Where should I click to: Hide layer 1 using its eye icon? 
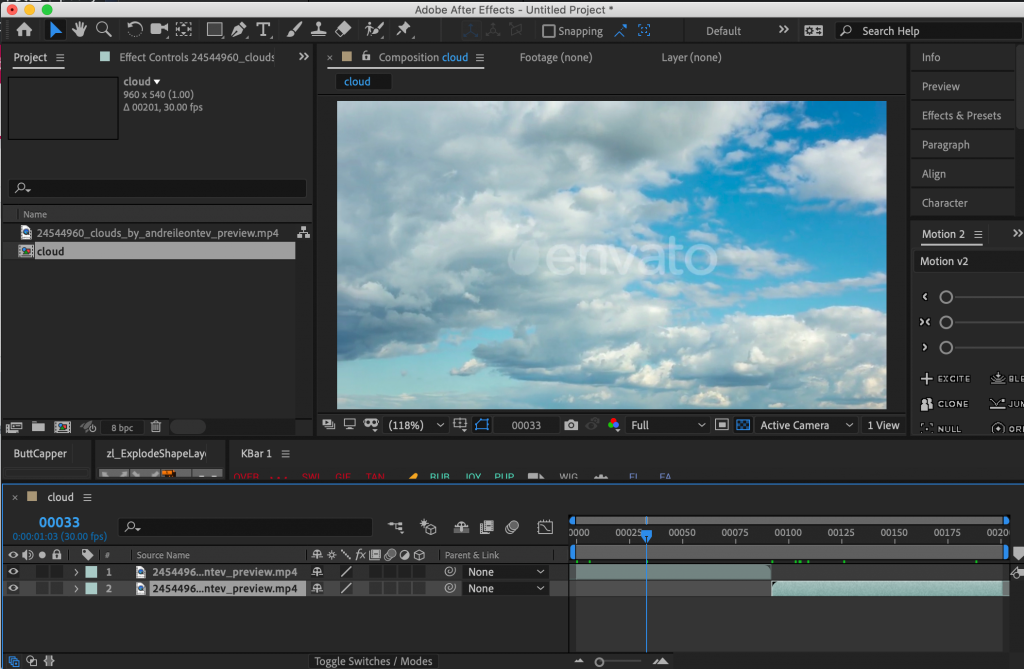tap(13, 572)
